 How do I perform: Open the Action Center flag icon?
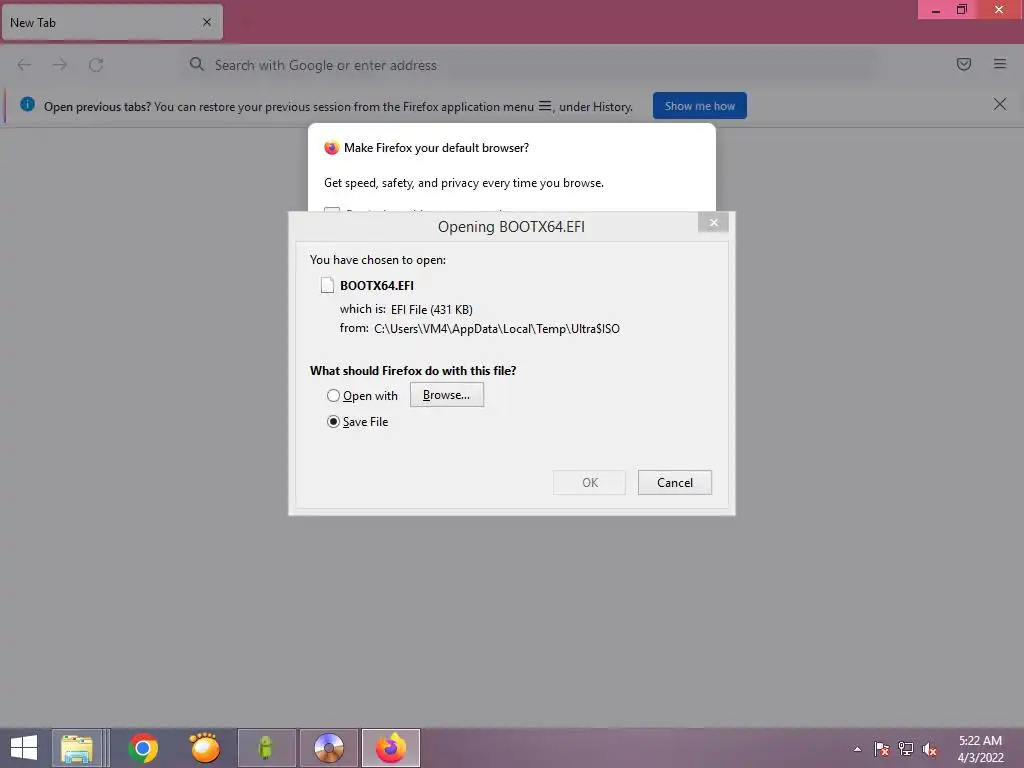pos(882,749)
